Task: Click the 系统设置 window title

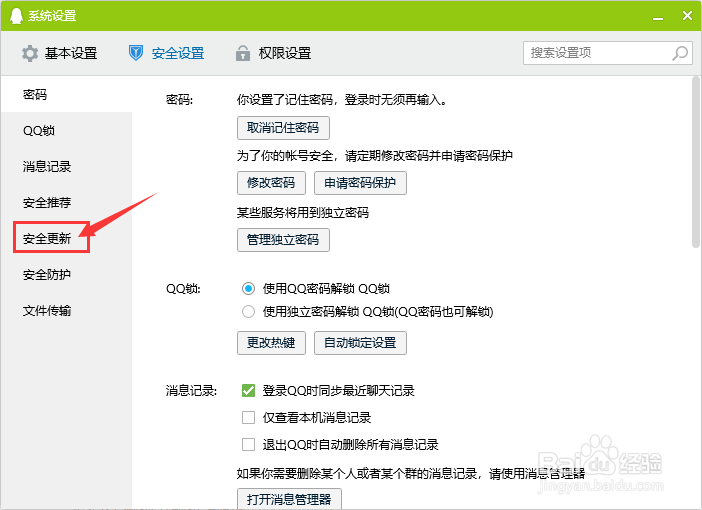Action: 52,16
